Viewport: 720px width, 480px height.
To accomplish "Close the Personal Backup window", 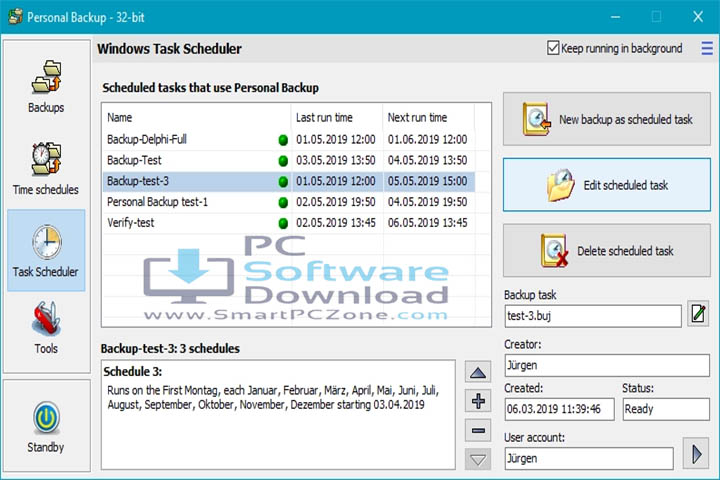I will pos(698,17).
